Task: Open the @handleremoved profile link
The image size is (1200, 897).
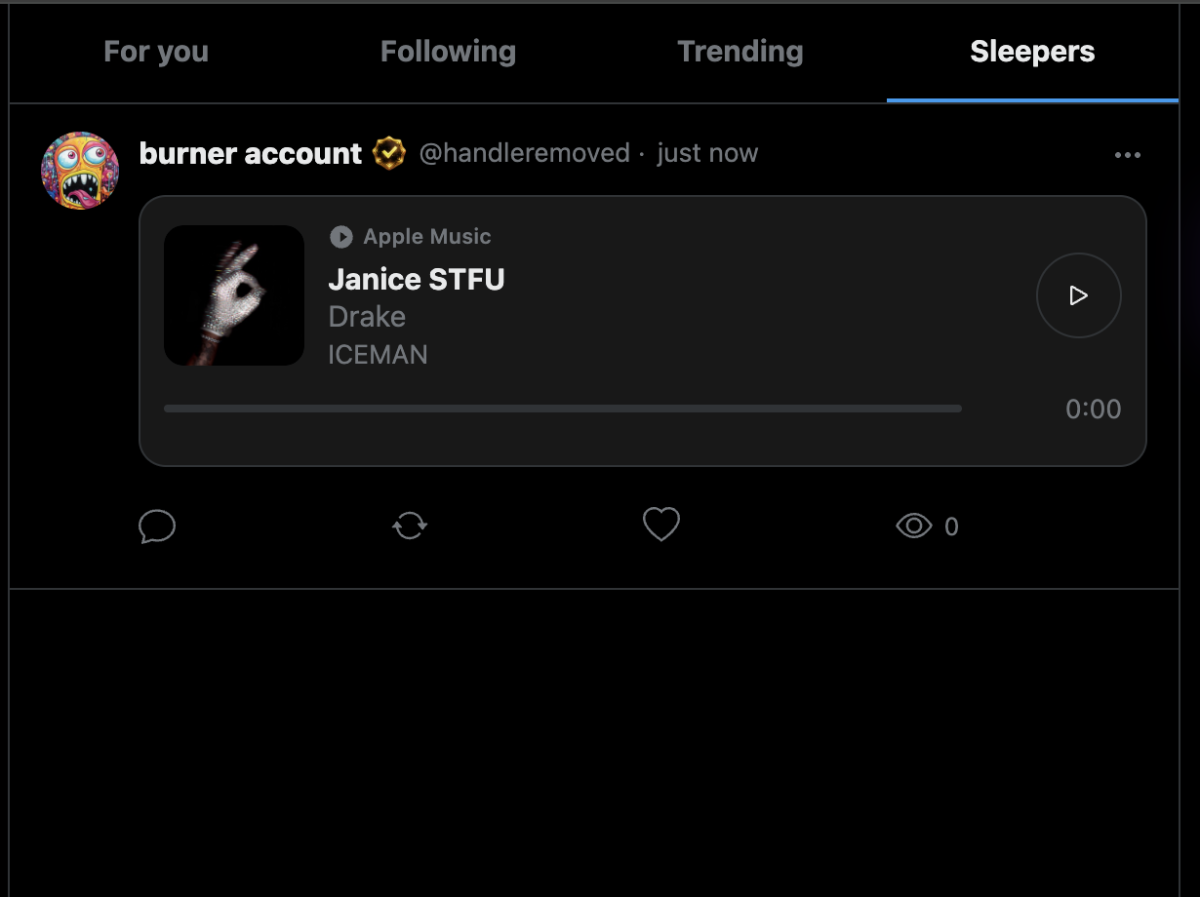Action: pos(524,153)
